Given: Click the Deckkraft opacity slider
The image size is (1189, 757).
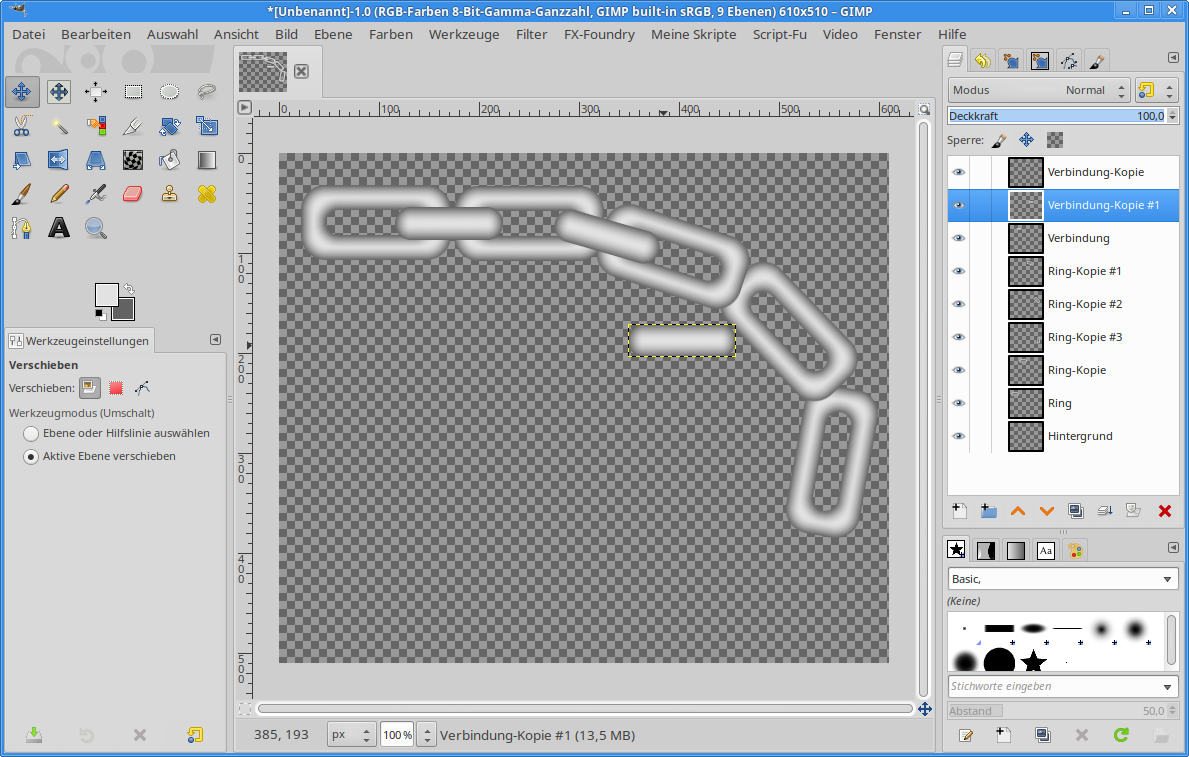Looking at the screenshot, I should point(1055,116).
